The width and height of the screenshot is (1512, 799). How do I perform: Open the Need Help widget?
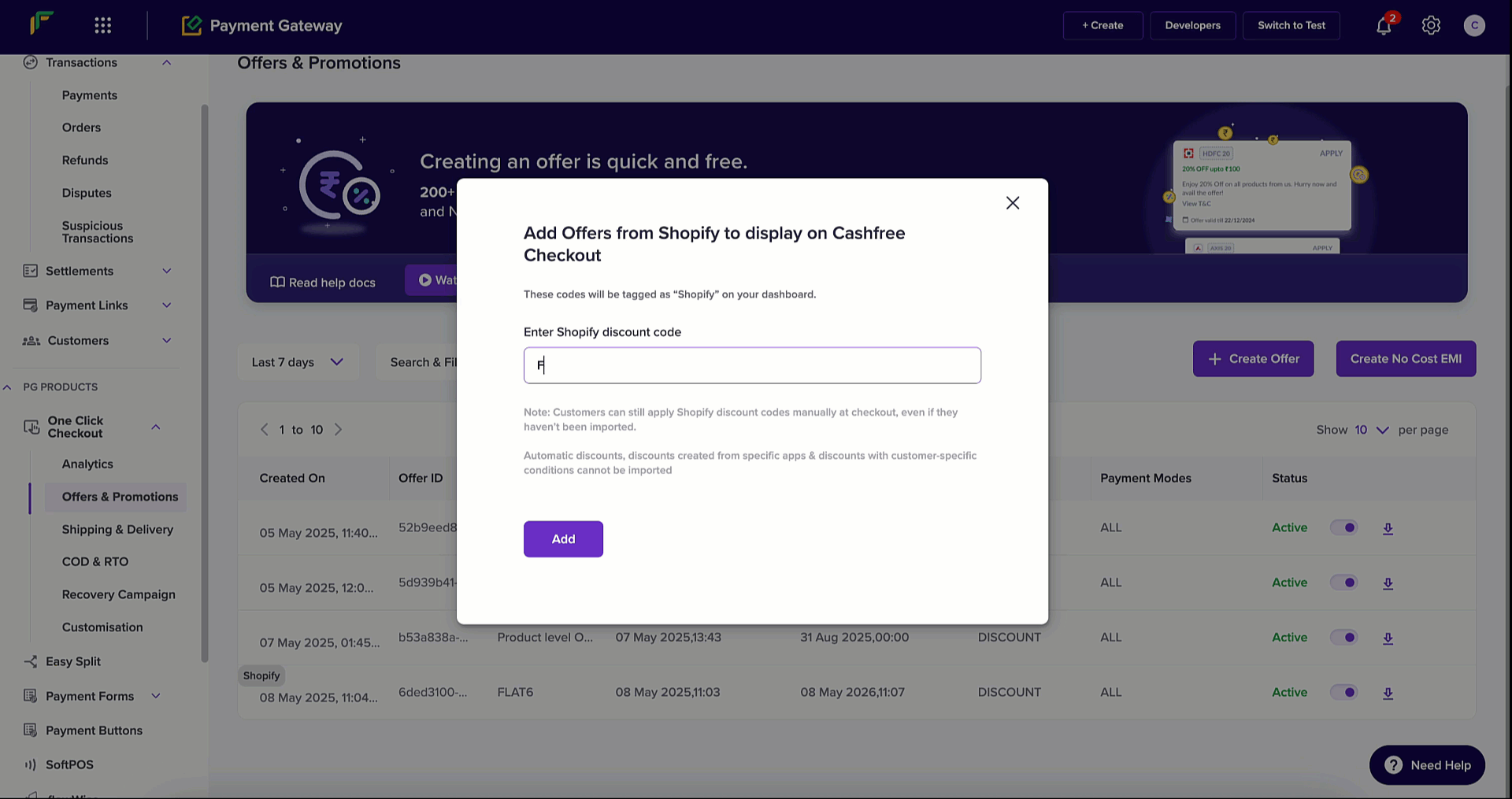1427,765
